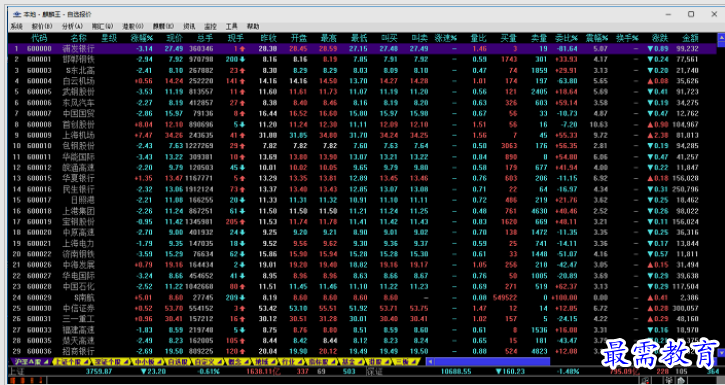Image resolution: width=725 pixels, height=385 pixels.
Task: Open the 监控 menu
Action: click(210, 26)
